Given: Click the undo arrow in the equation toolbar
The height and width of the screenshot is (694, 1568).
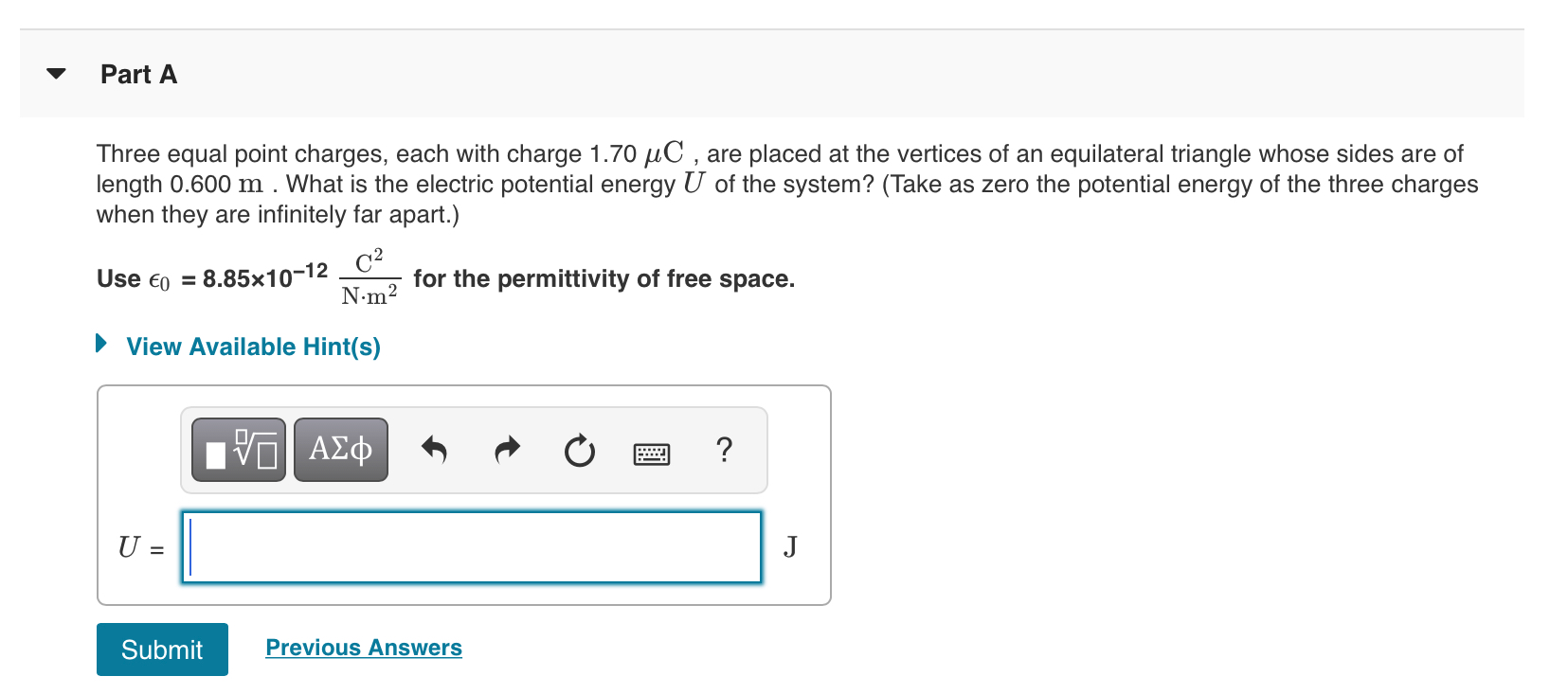Looking at the screenshot, I should [x=434, y=451].
